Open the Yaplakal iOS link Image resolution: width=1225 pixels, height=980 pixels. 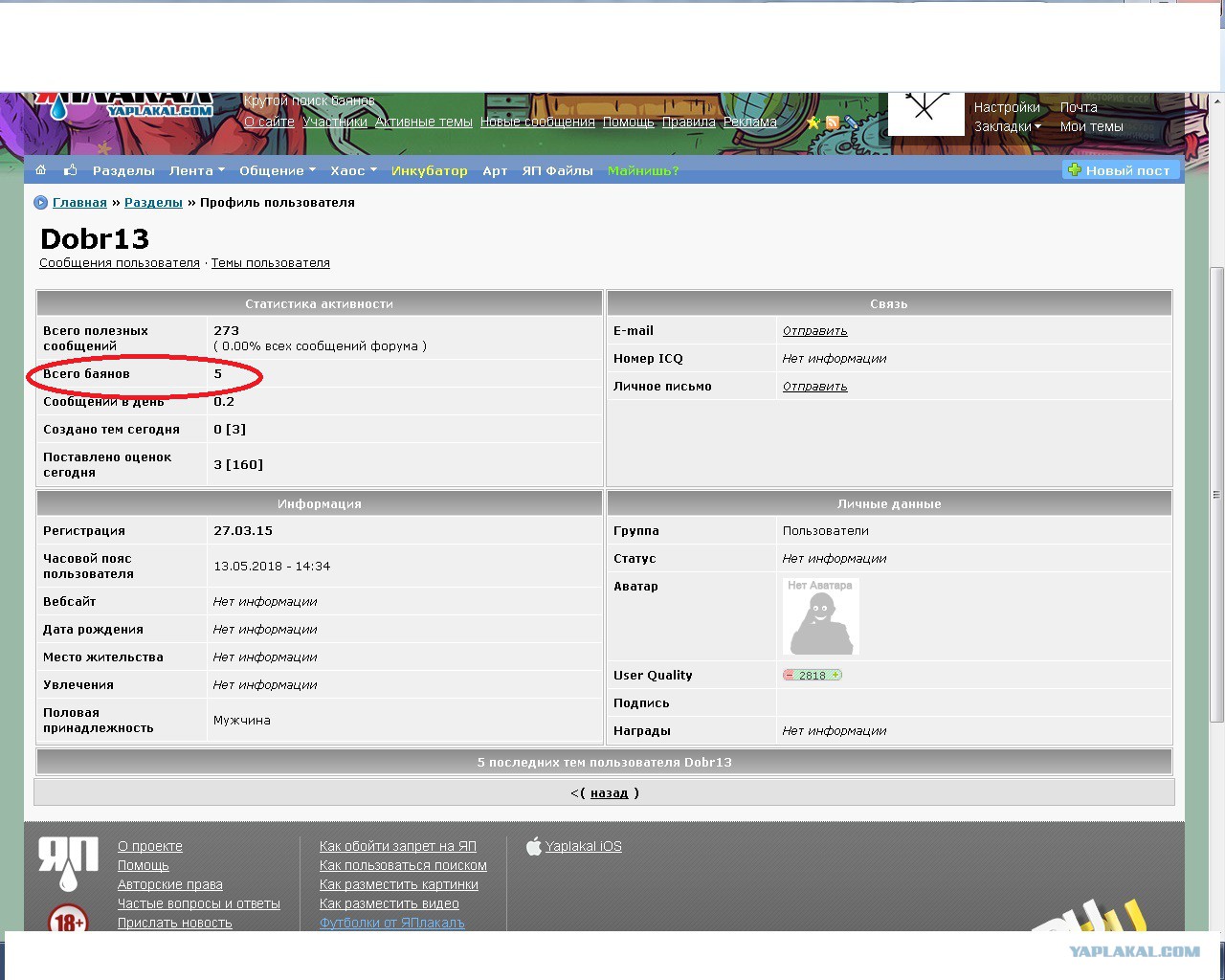584,846
